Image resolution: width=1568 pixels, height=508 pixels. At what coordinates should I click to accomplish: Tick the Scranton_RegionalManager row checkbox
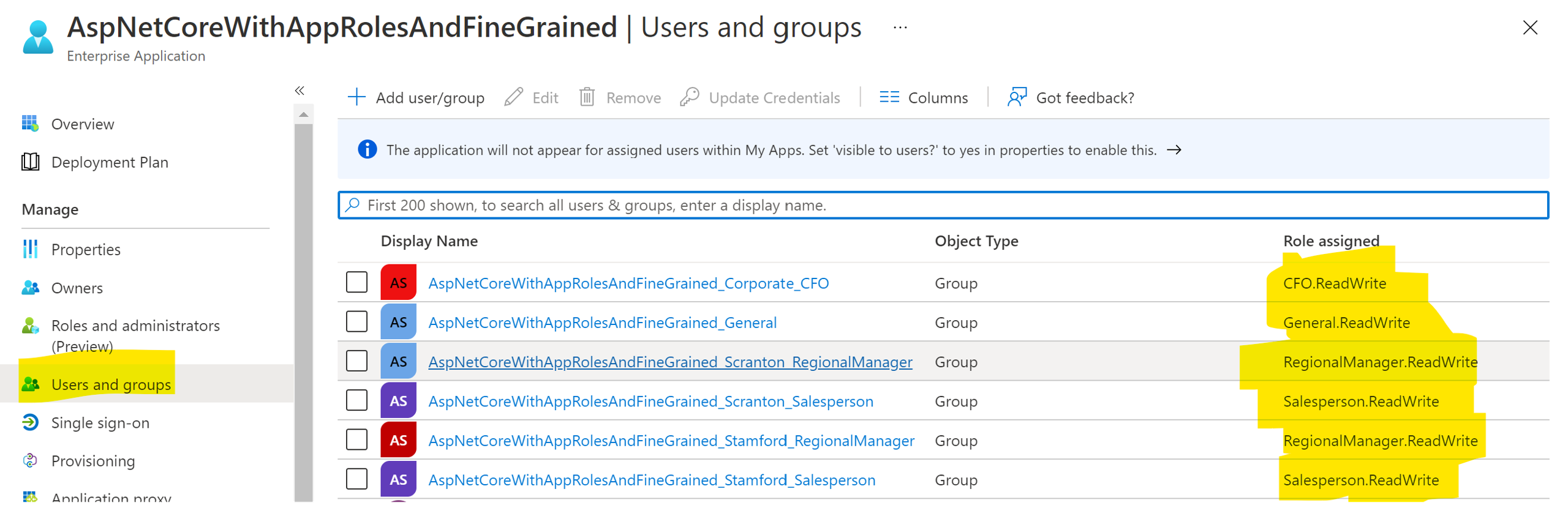356,361
